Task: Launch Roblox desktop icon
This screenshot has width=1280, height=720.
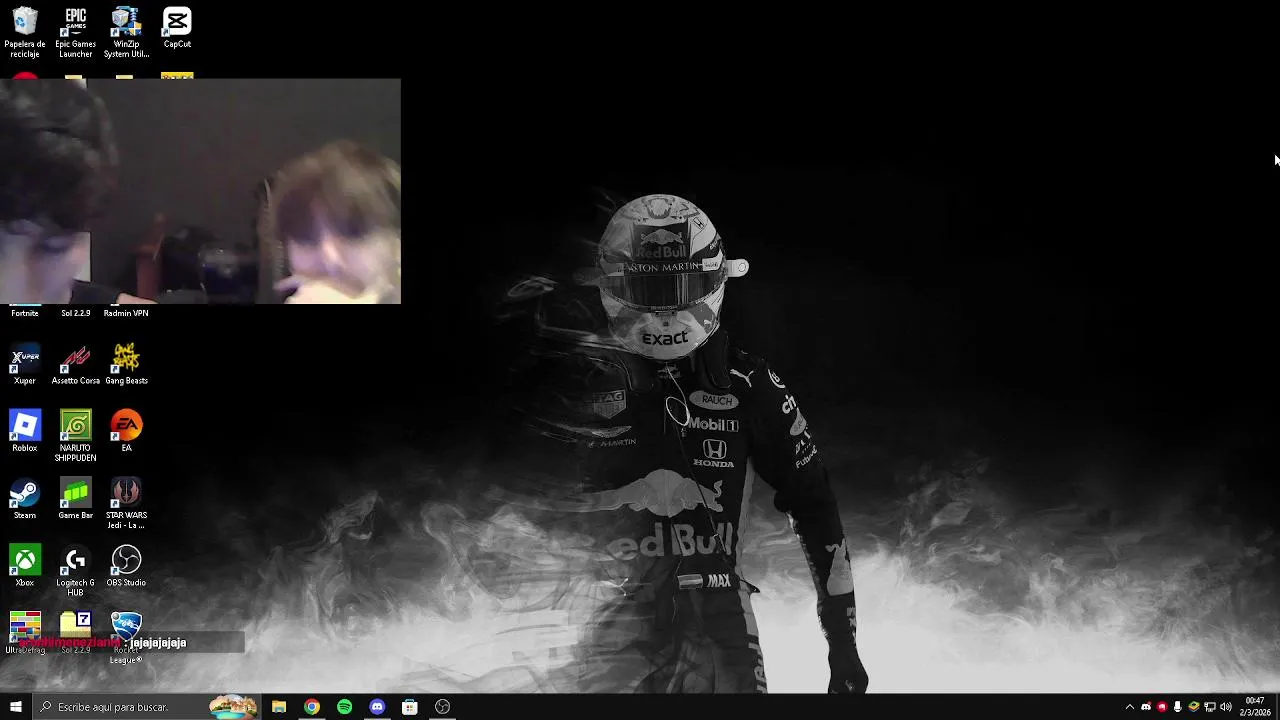Action: coord(25,432)
